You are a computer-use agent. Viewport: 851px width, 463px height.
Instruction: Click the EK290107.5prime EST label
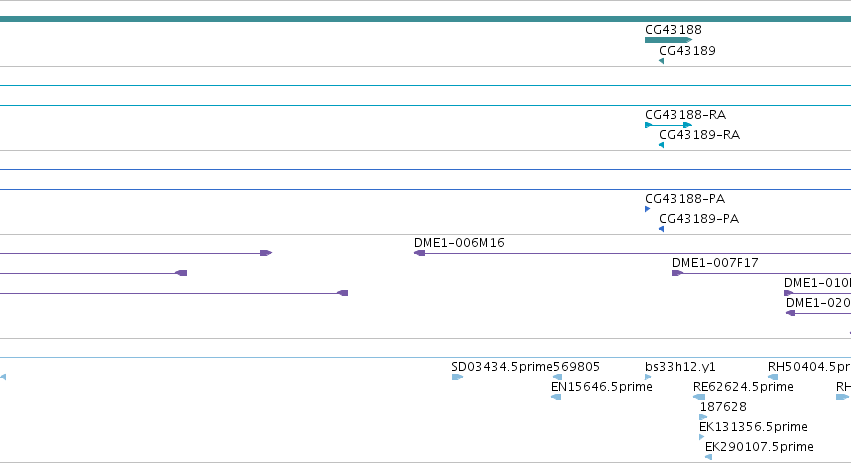pos(759,447)
